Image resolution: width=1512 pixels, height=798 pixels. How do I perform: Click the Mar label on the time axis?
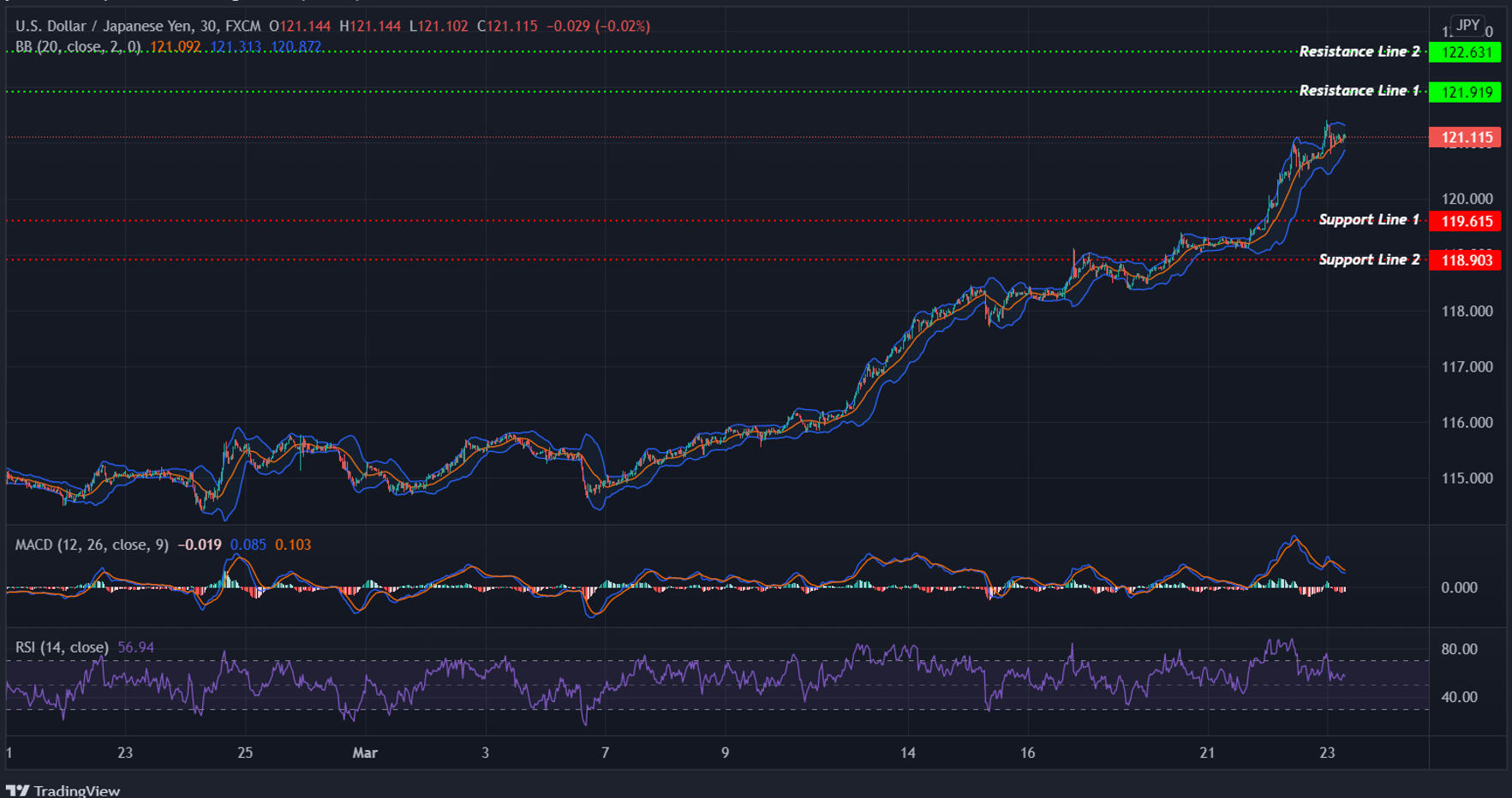(x=365, y=753)
